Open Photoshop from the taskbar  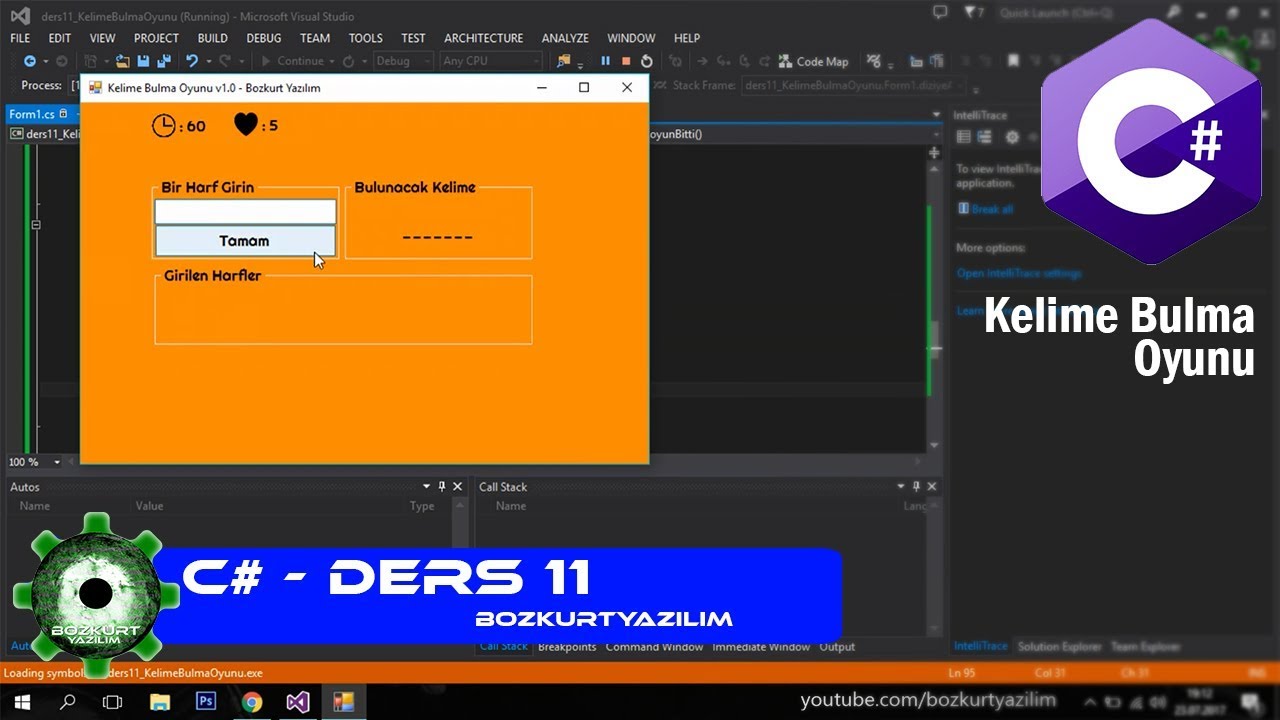coord(206,702)
